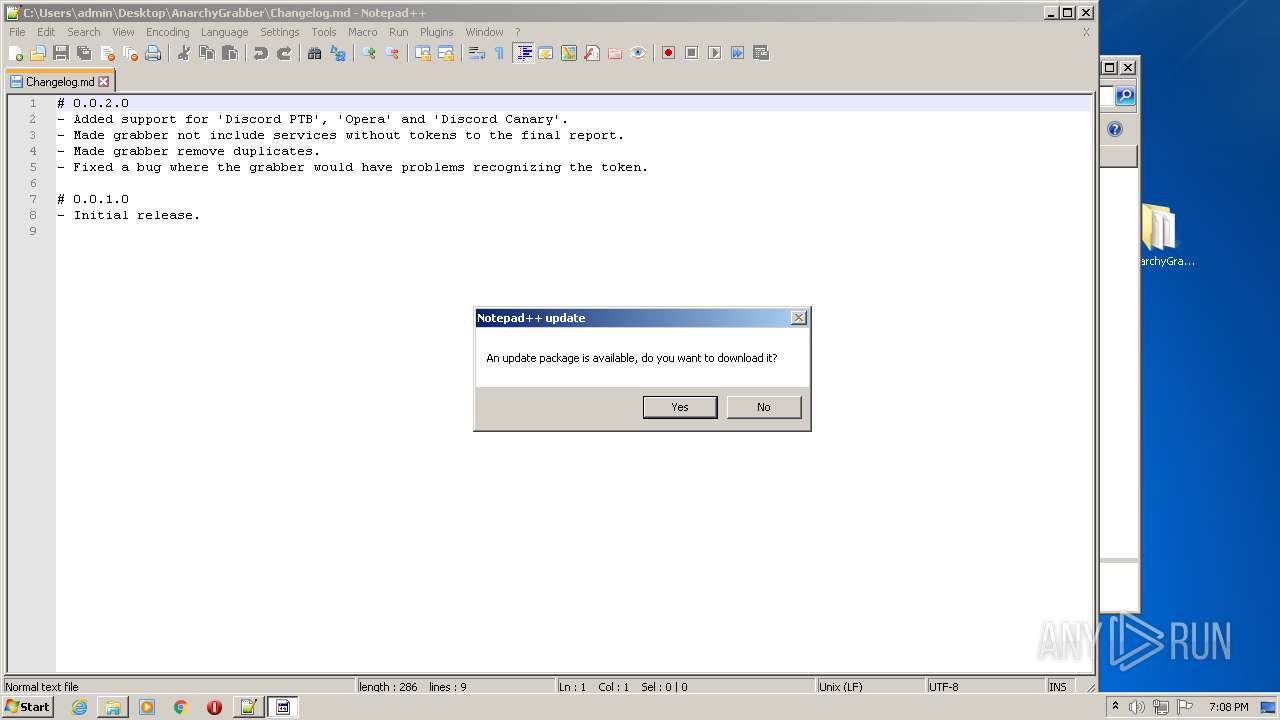Click the UTF-8 encoding status field
The image size is (1280, 720).
click(984, 687)
